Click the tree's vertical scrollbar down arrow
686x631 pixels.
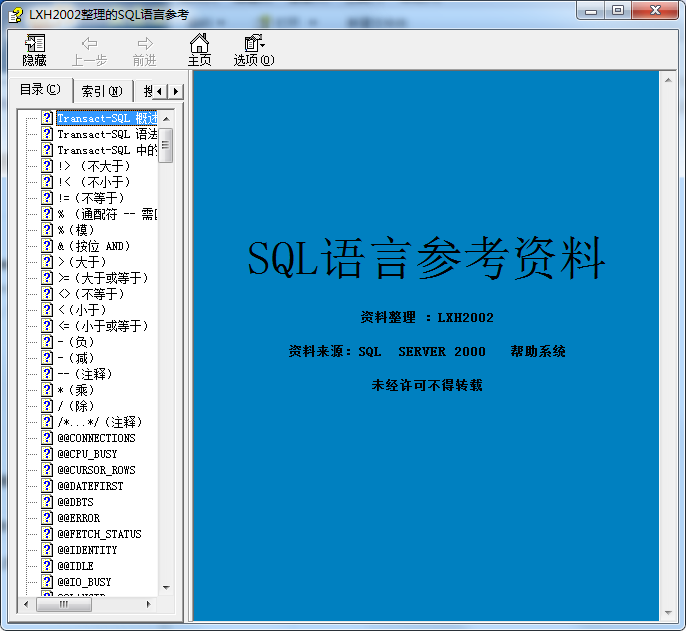tap(166, 588)
